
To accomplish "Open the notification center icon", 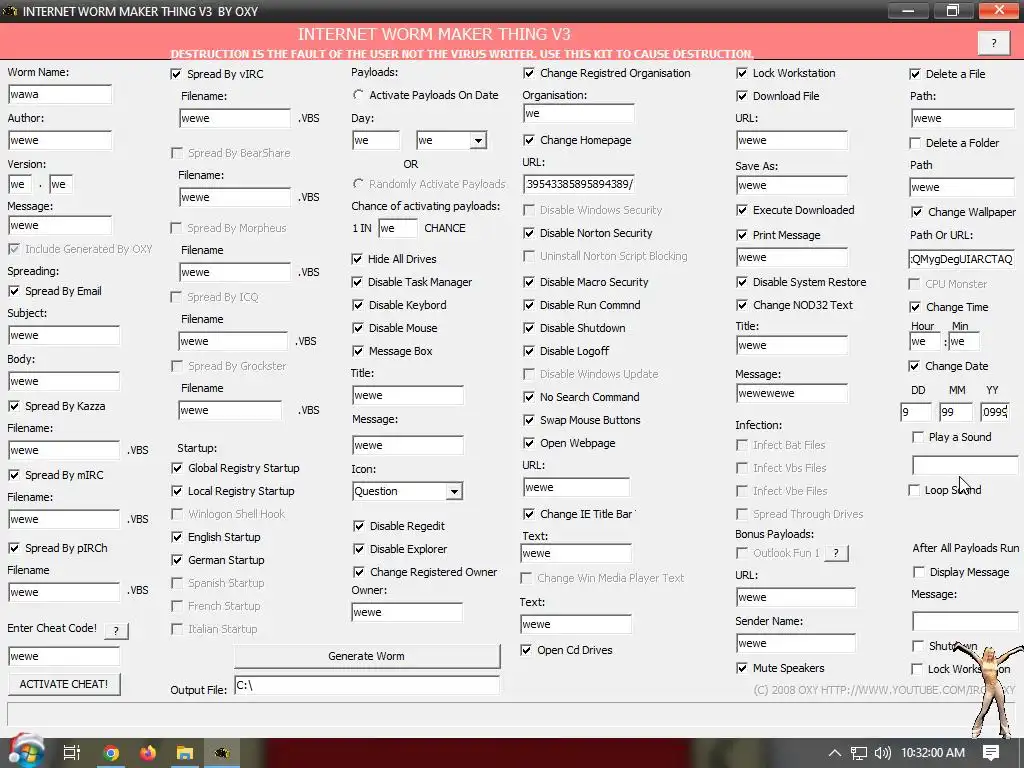I will coord(991,753).
